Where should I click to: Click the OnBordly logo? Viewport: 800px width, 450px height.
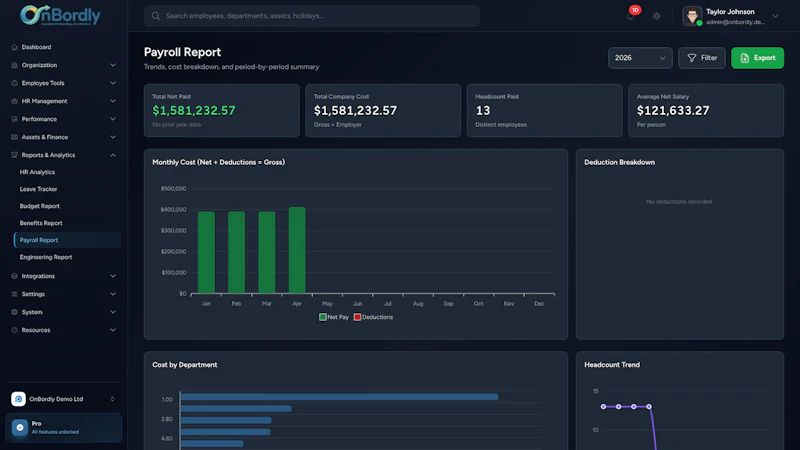60,15
